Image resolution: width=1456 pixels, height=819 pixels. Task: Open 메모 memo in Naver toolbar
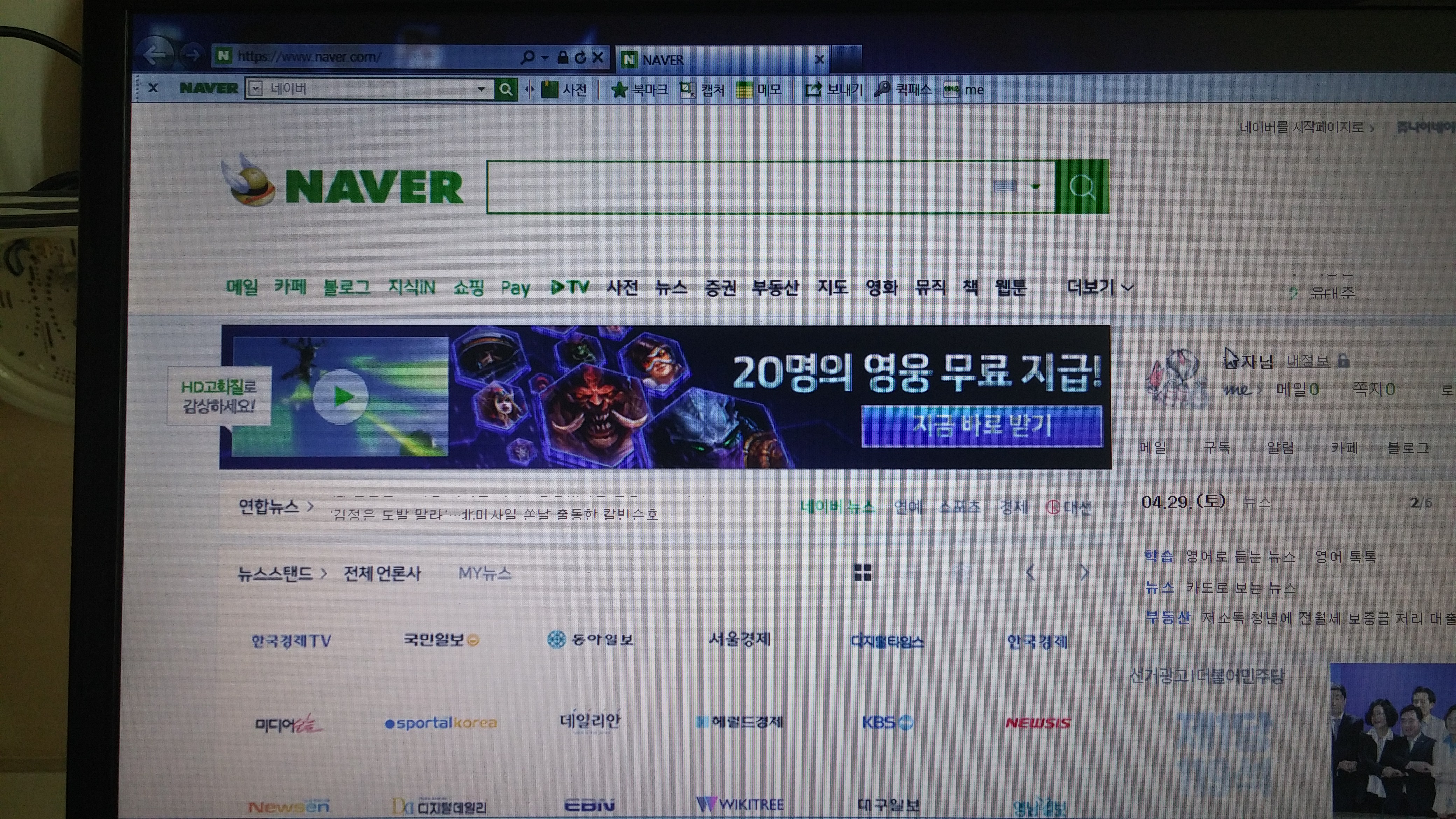[x=759, y=89]
